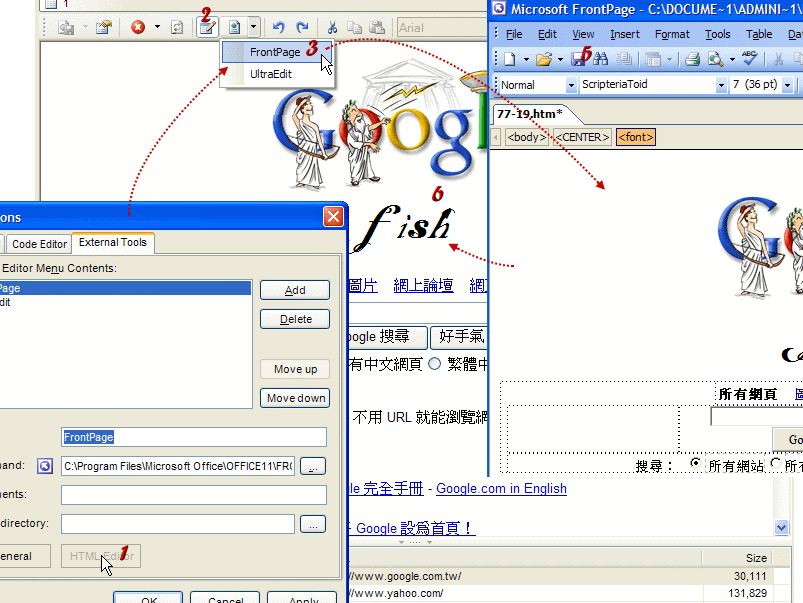
Task: Click the command program icon beside path
Action: (45, 466)
